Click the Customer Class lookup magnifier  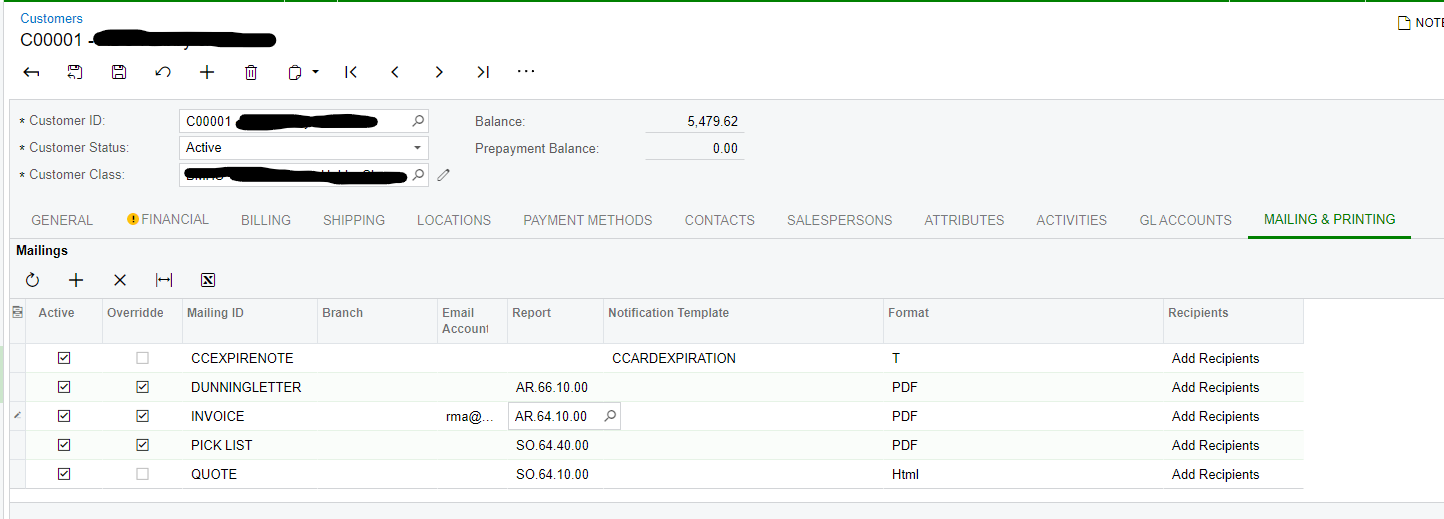(418, 175)
